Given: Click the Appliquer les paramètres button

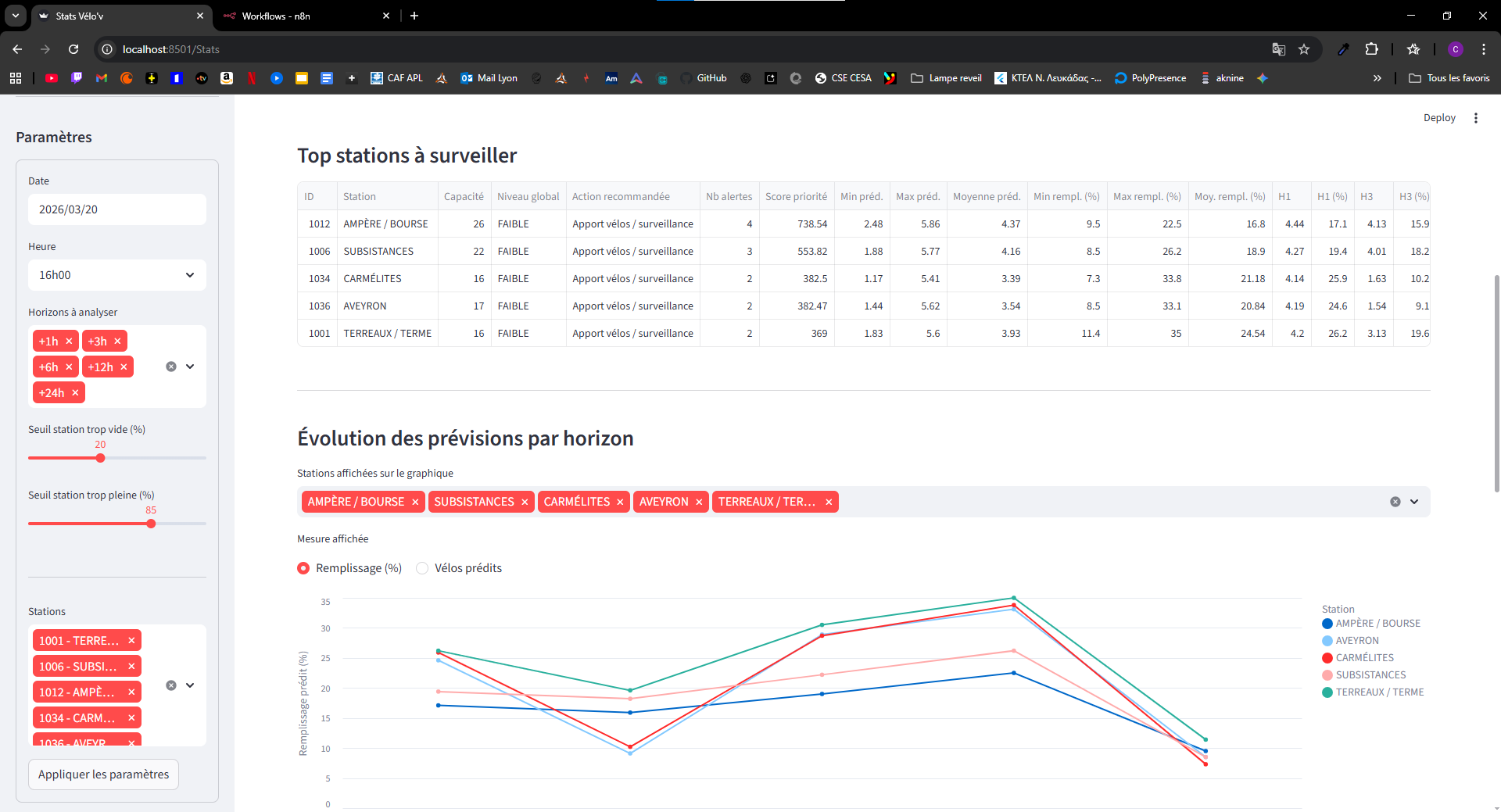Looking at the screenshot, I should point(103,774).
